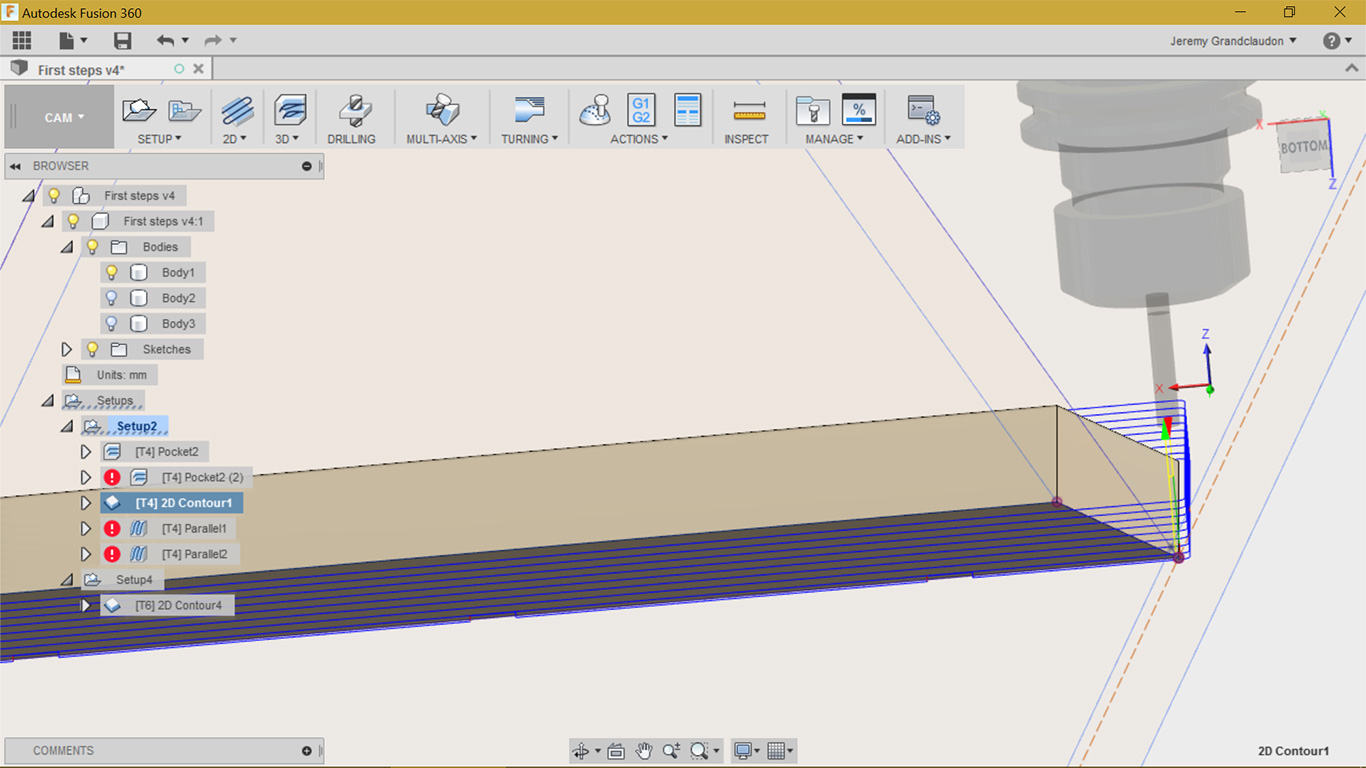Click the Orbit navigation icon

tap(580, 751)
